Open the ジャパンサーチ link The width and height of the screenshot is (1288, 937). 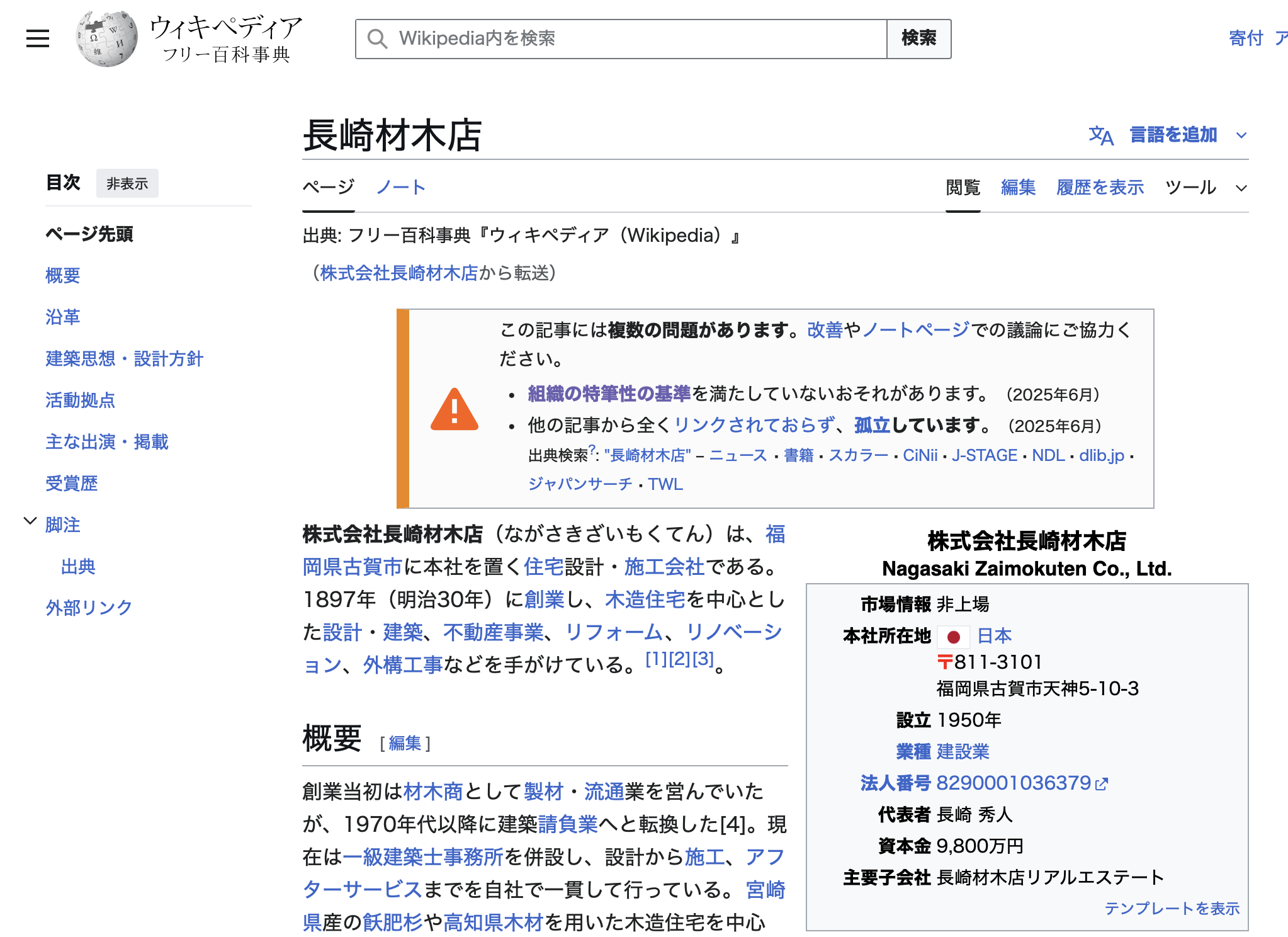(x=580, y=484)
